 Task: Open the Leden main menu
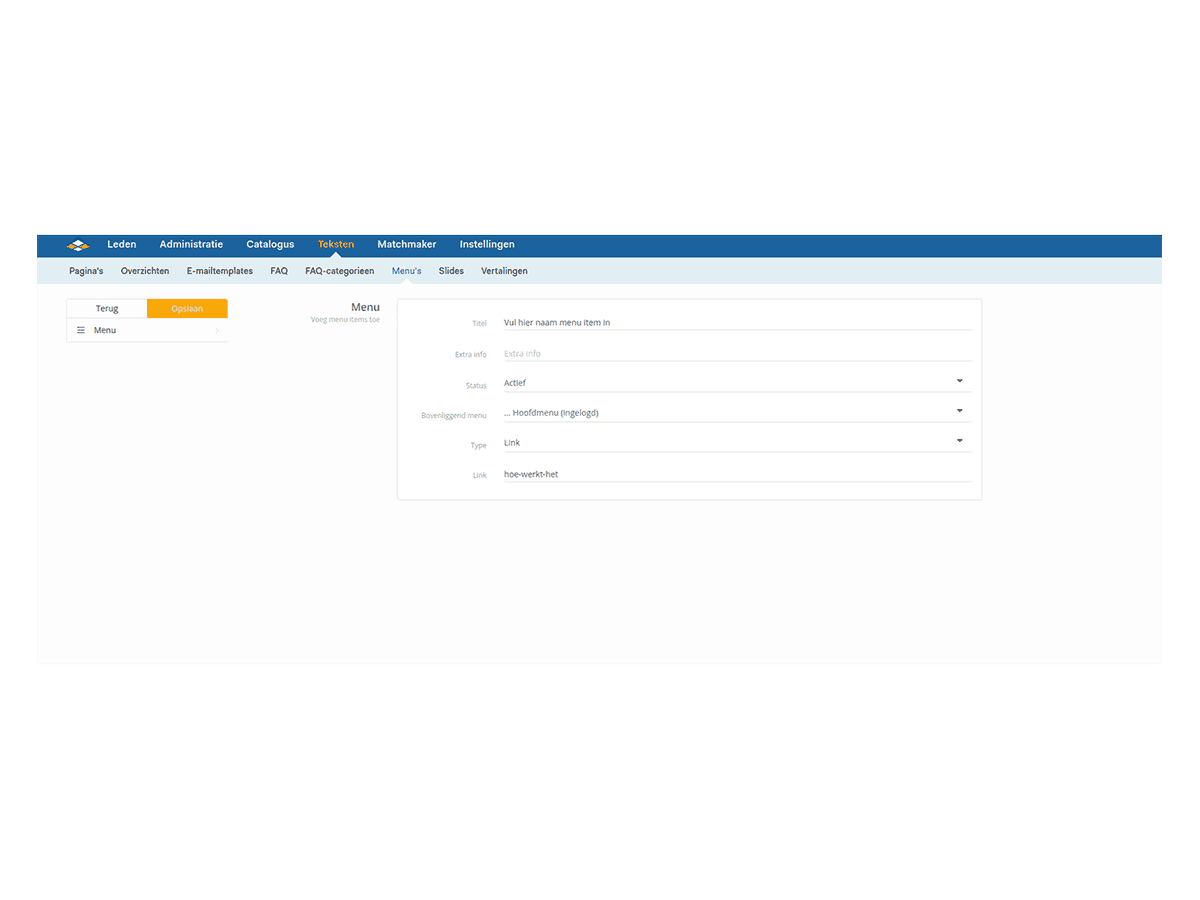(122, 245)
